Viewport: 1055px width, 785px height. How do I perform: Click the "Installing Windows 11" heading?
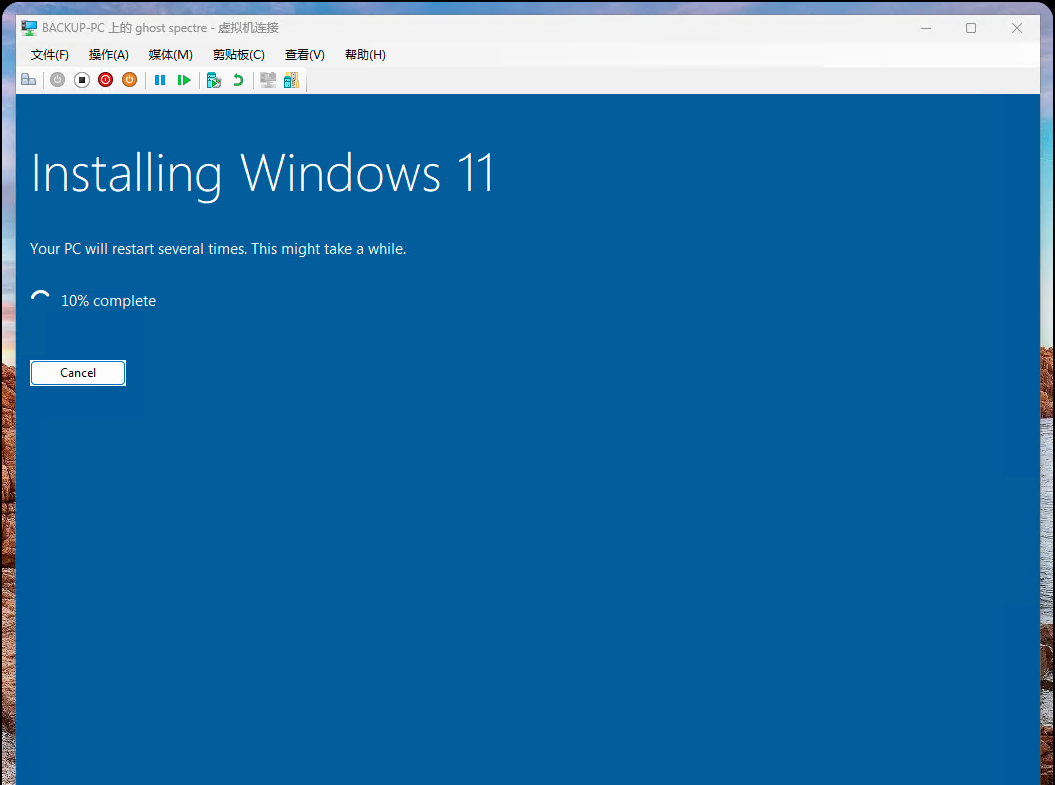pyautogui.click(x=263, y=174)
